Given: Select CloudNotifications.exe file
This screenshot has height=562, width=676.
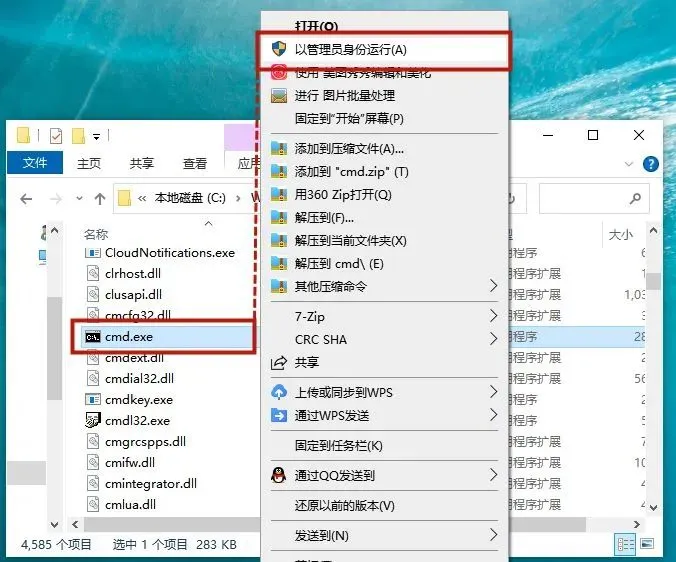Looking at the screenshot, I should coord(170,253).
